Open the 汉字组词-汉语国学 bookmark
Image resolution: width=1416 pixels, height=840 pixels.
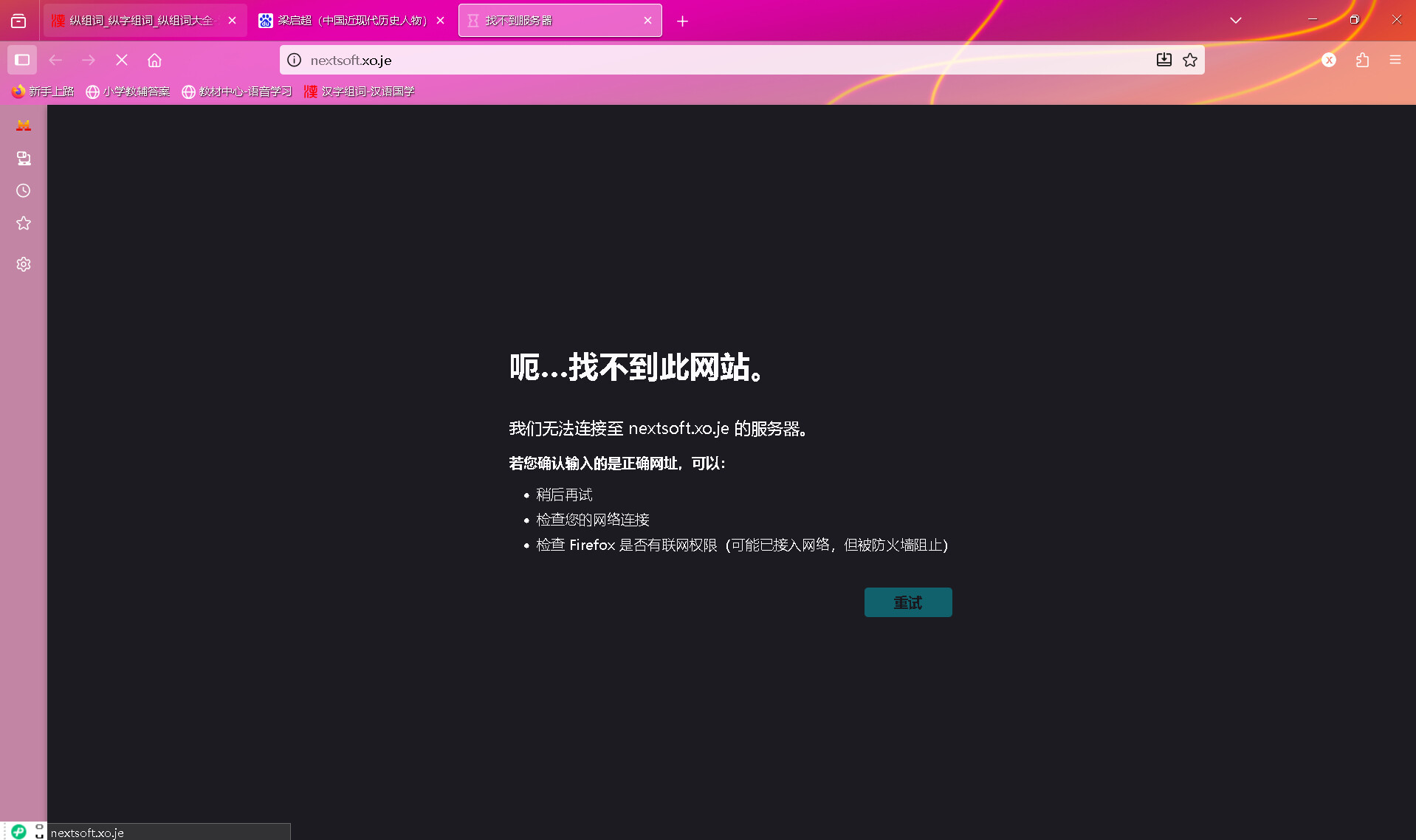360,92
